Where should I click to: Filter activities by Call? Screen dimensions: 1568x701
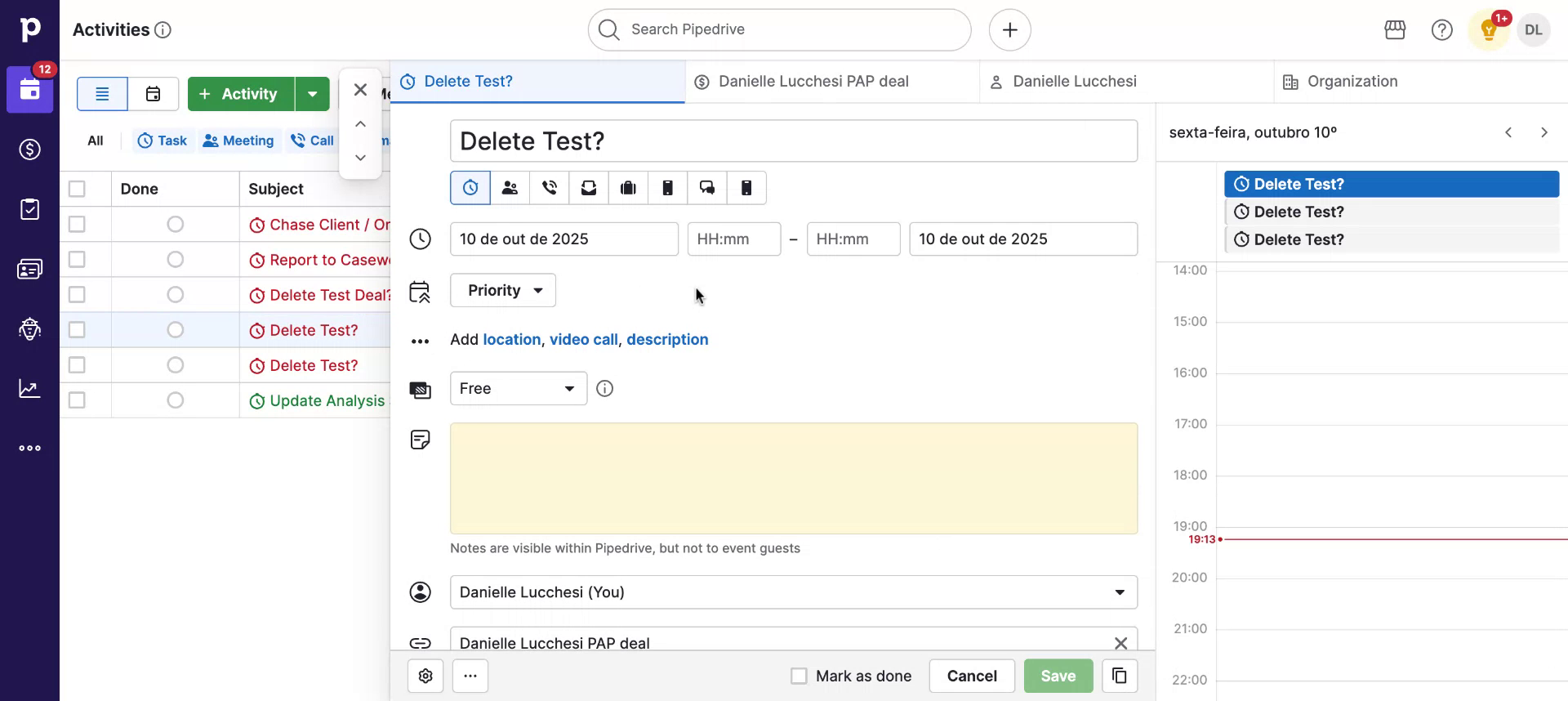312,141
